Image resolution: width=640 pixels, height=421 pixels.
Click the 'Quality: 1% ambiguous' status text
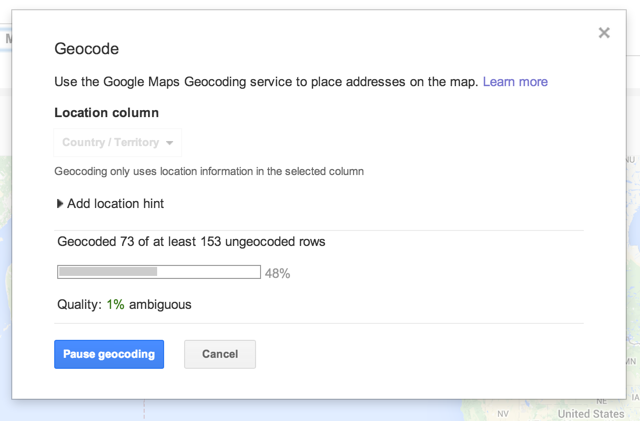[x=124, y=305]
